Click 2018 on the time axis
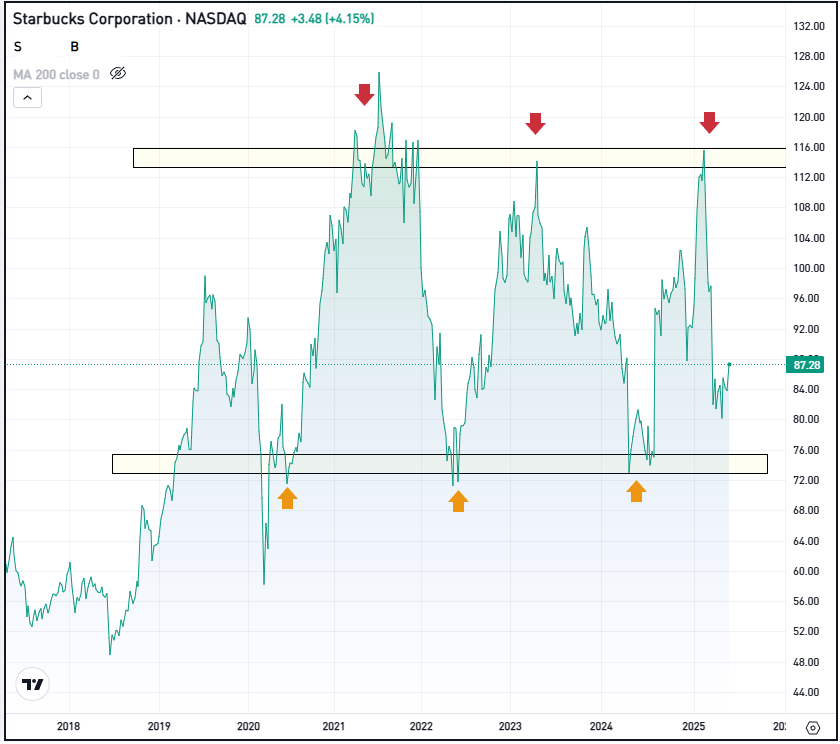Viewport: 840px width, 744px height. (x=69, y=726)
